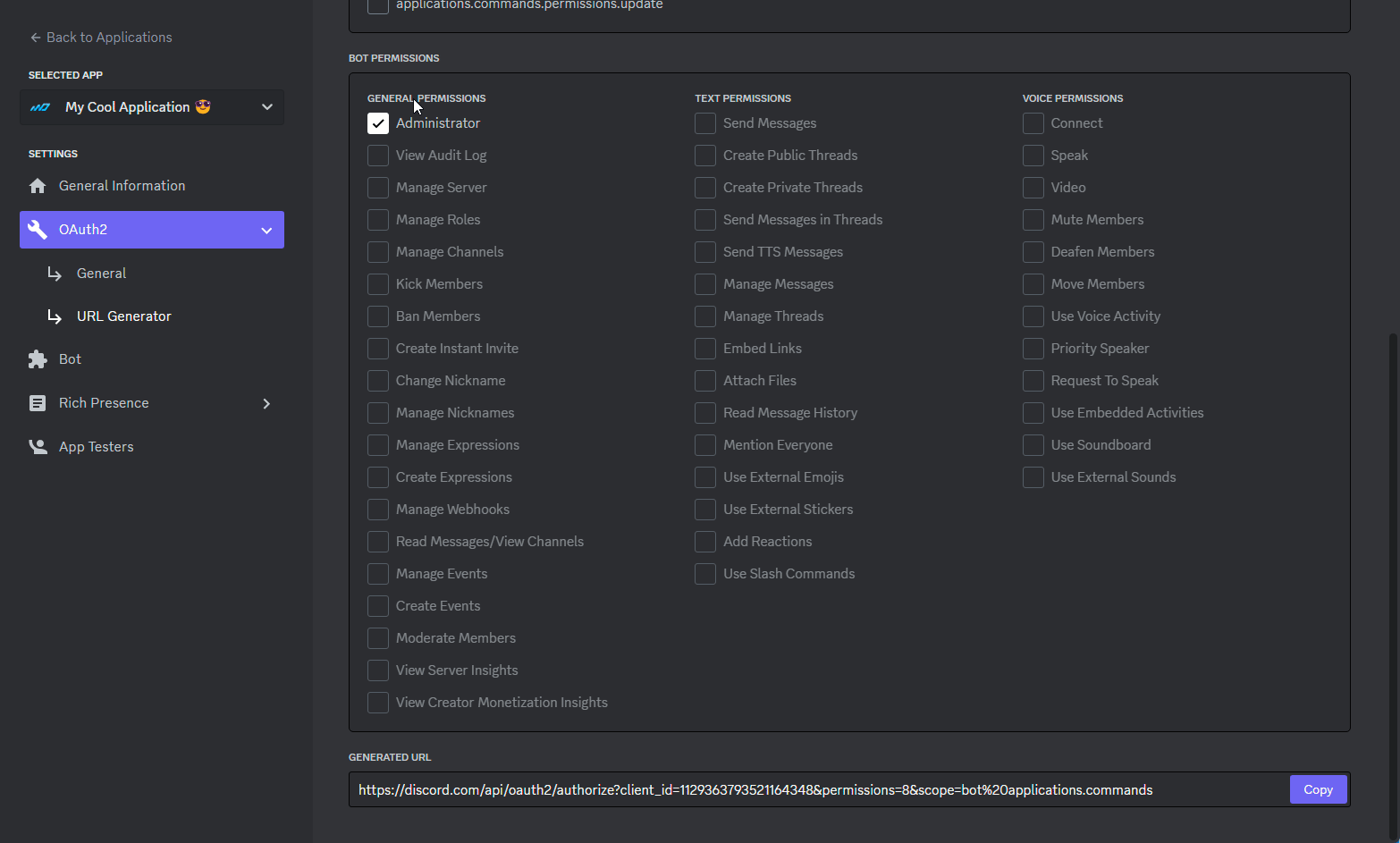Uncheck the Administrator permission
1400x843 pixels.
pos(378,123)
